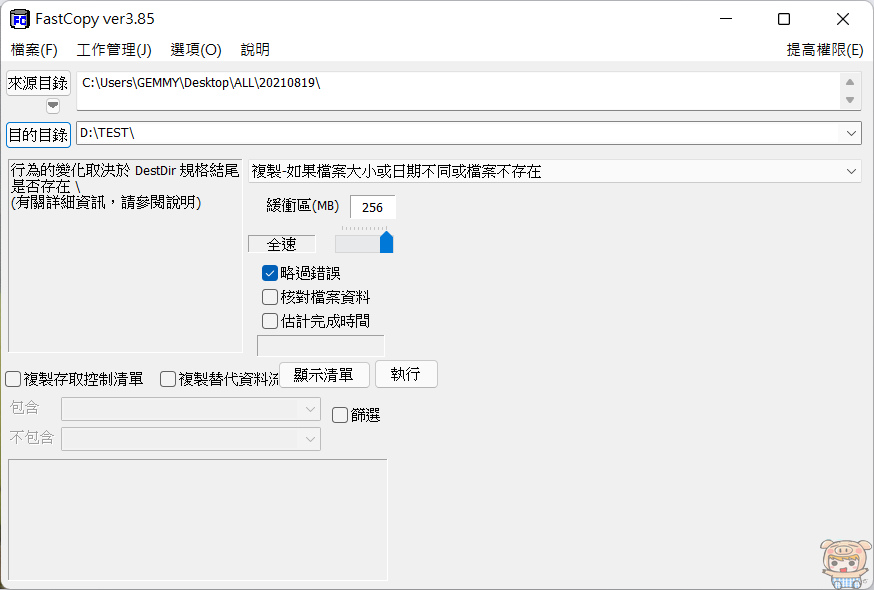
Task: Click 提高權限(E) to elevate privileges
Action: point(824,50)
